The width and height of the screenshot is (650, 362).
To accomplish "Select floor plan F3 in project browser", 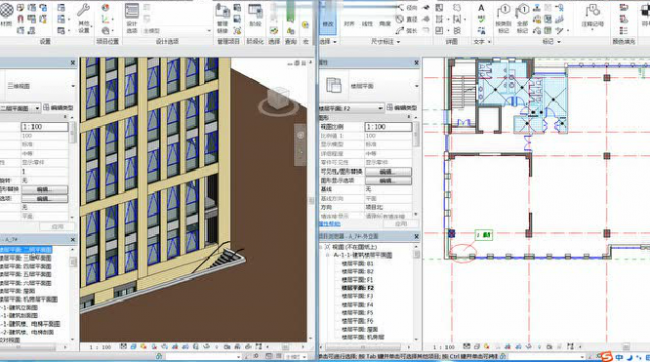I will point(357,296).
